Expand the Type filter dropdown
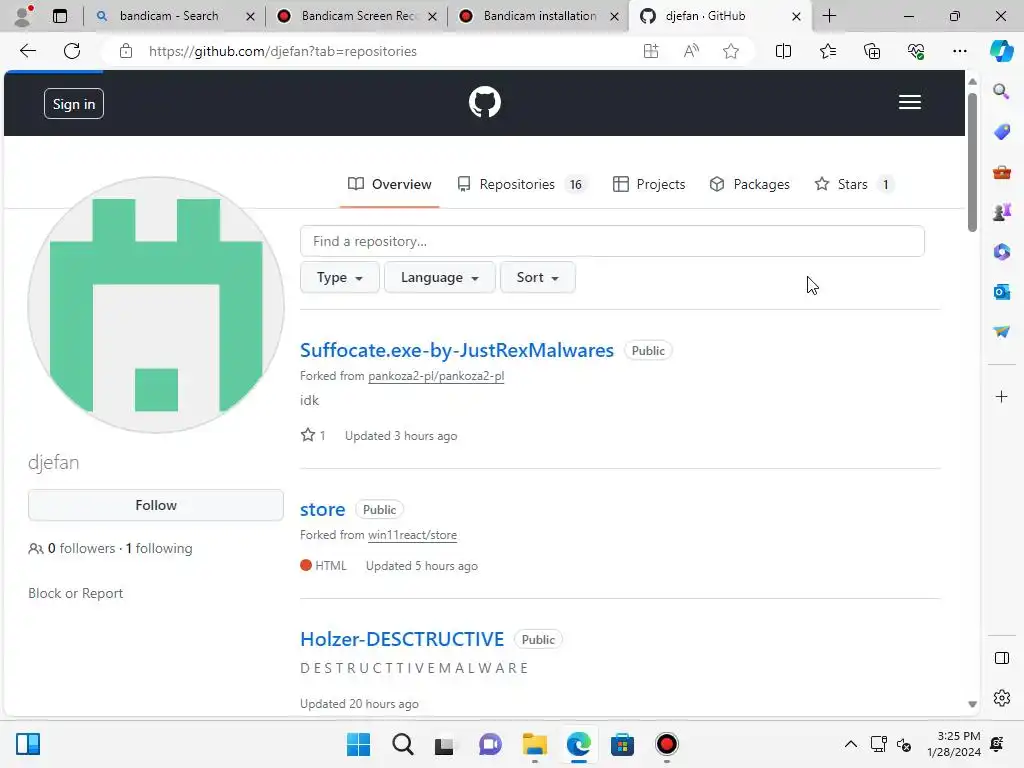 340,278
